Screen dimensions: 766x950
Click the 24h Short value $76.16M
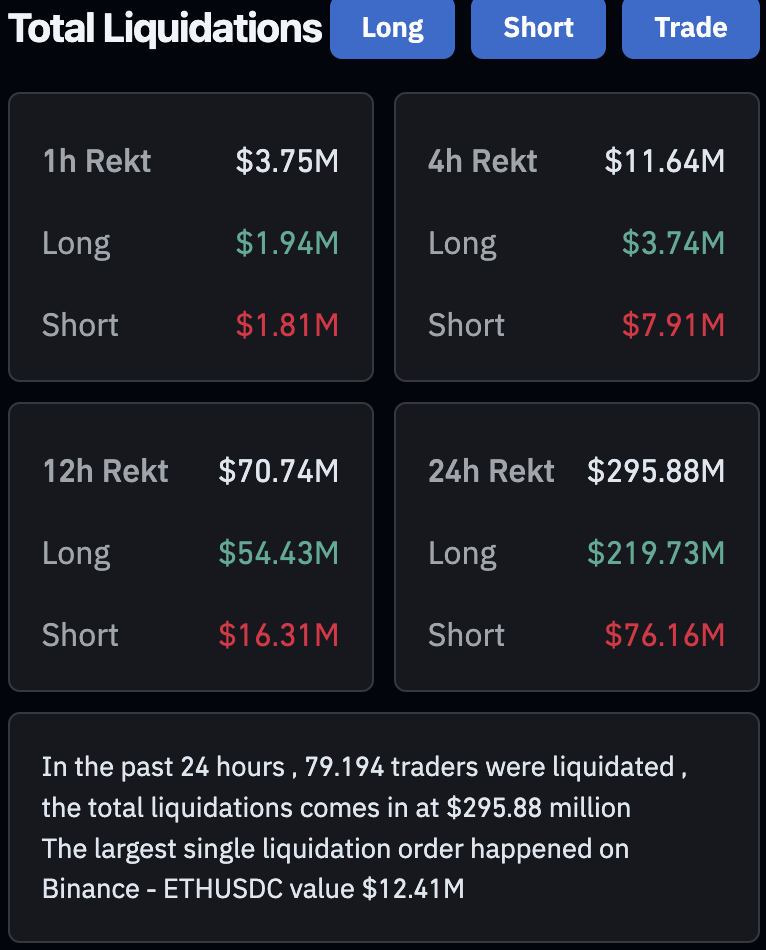(664, 635)
